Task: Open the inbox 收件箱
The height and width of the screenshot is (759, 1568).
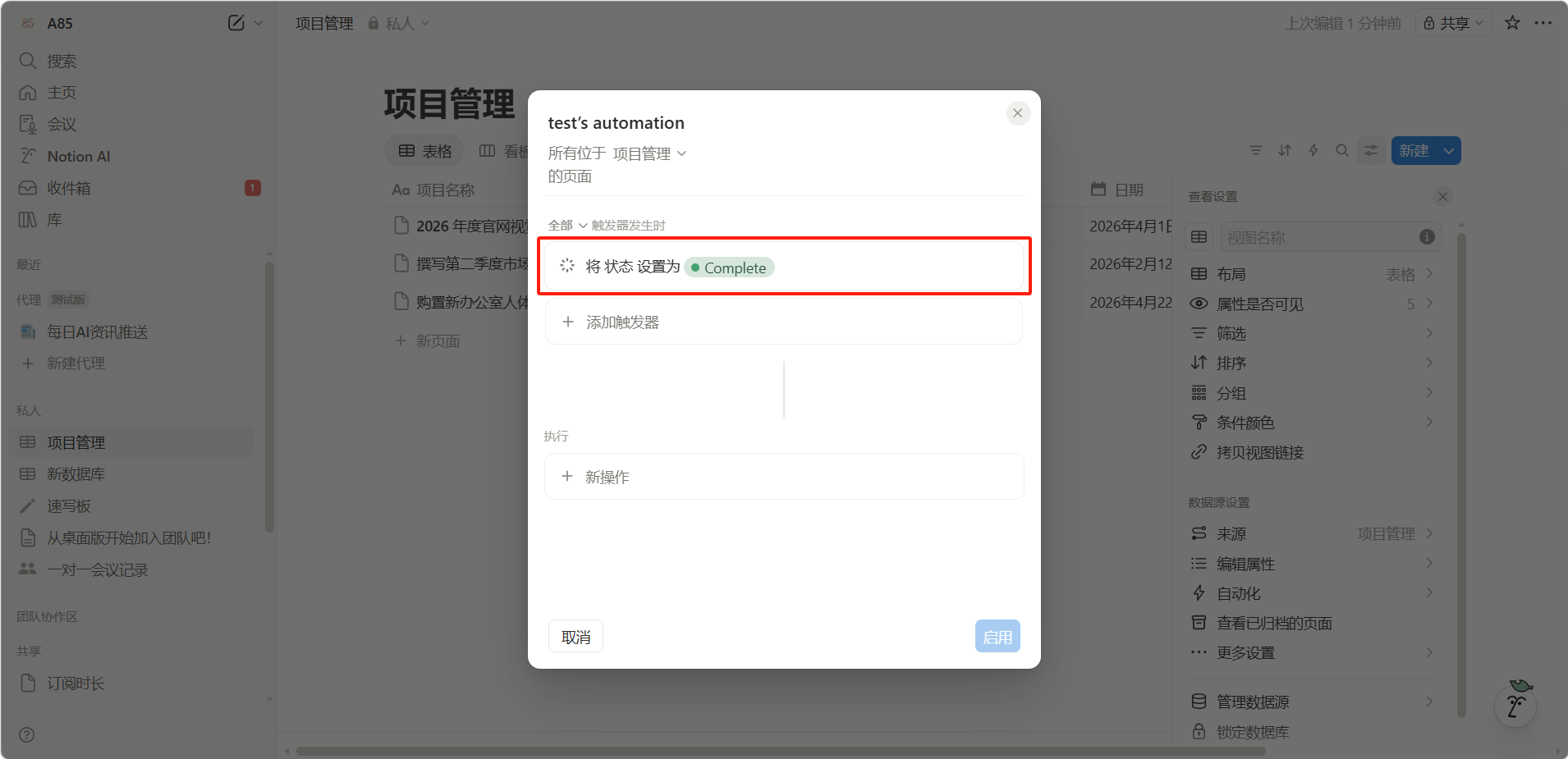Action: click(x=68, y=188)
